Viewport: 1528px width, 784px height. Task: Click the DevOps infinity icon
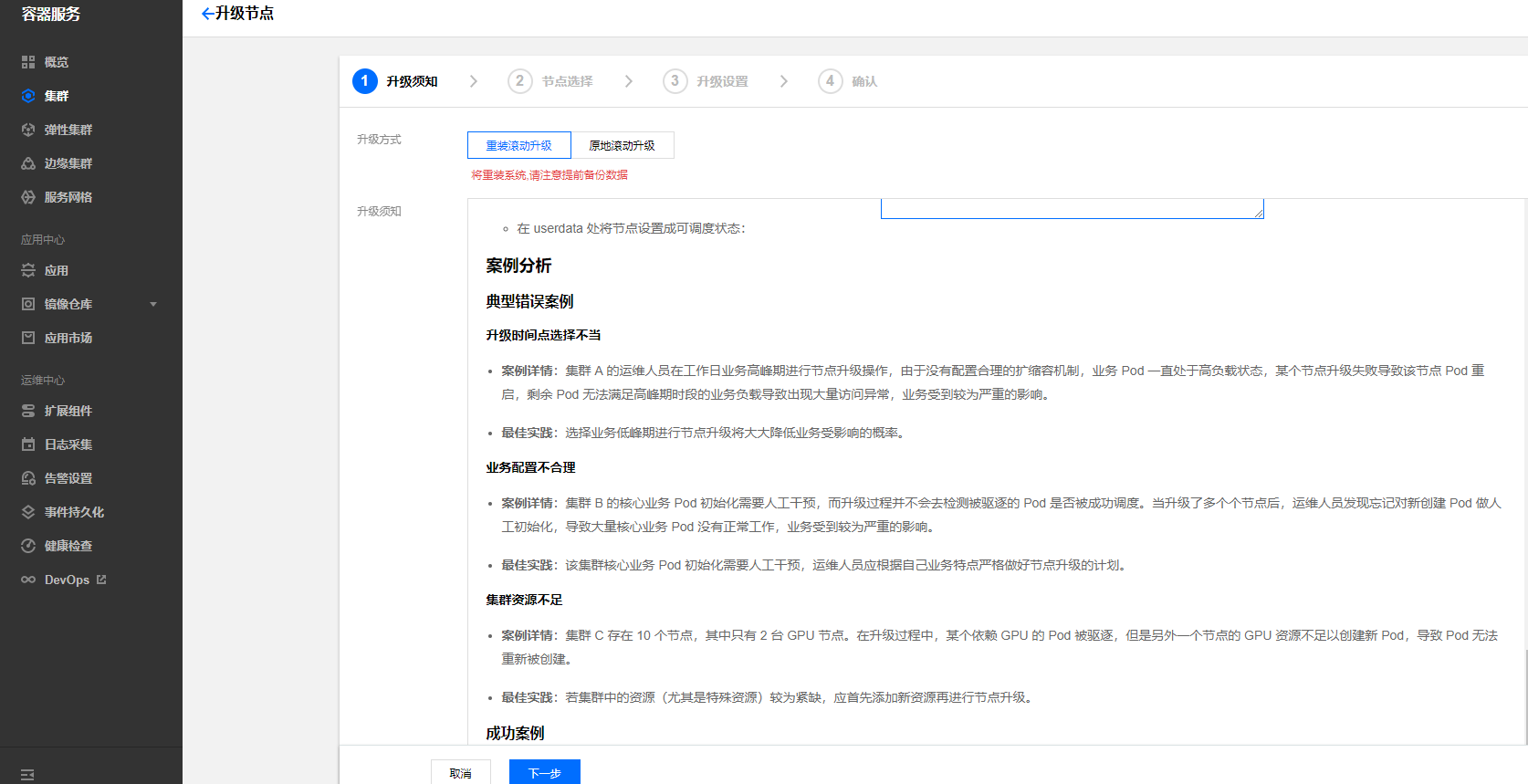coord(28,580)
